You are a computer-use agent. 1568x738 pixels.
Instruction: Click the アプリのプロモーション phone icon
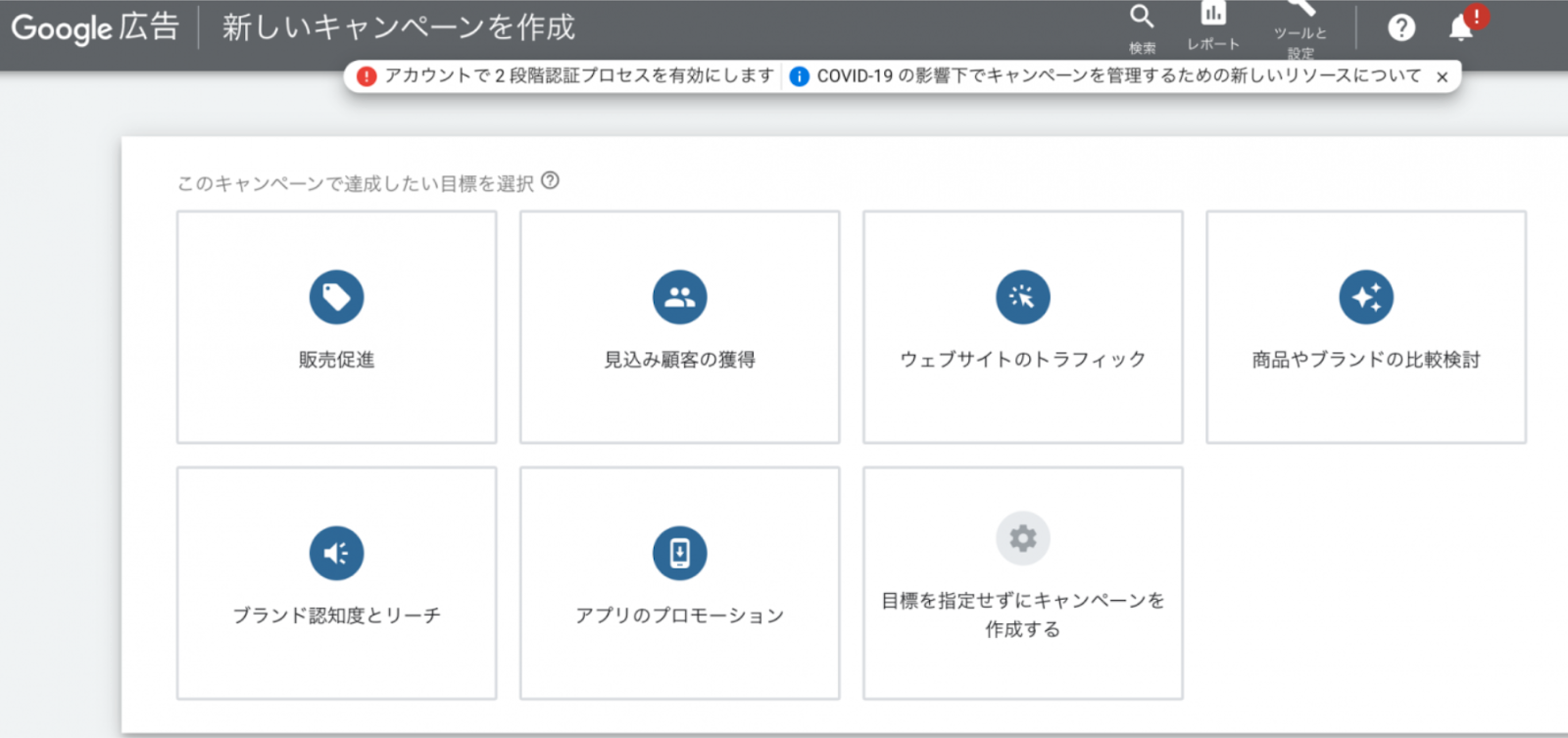click(x=679, y=553)
